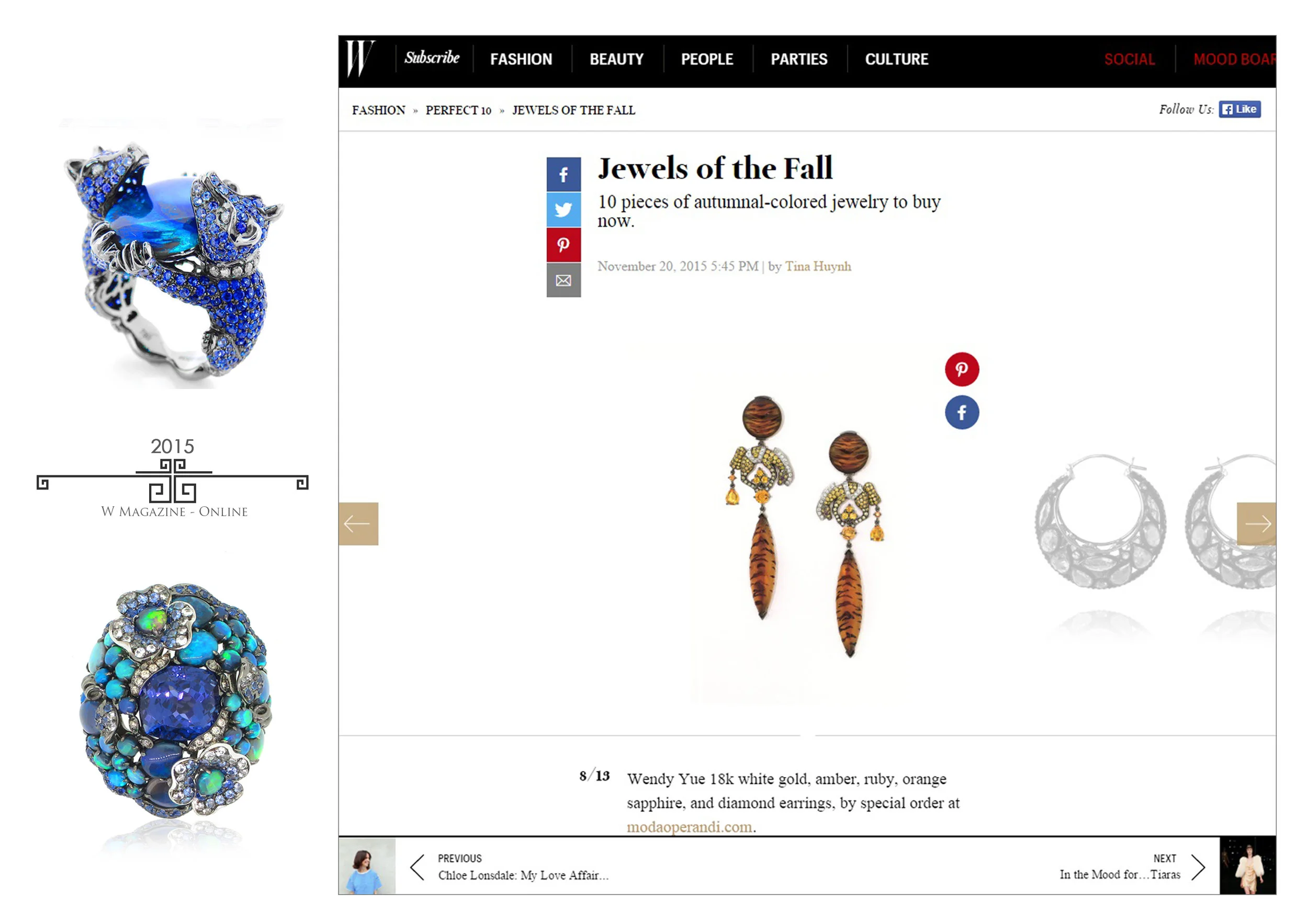Open author Tina Huynh's page
The height and width of the screenshot is (924, 1308).
point(818,267)
